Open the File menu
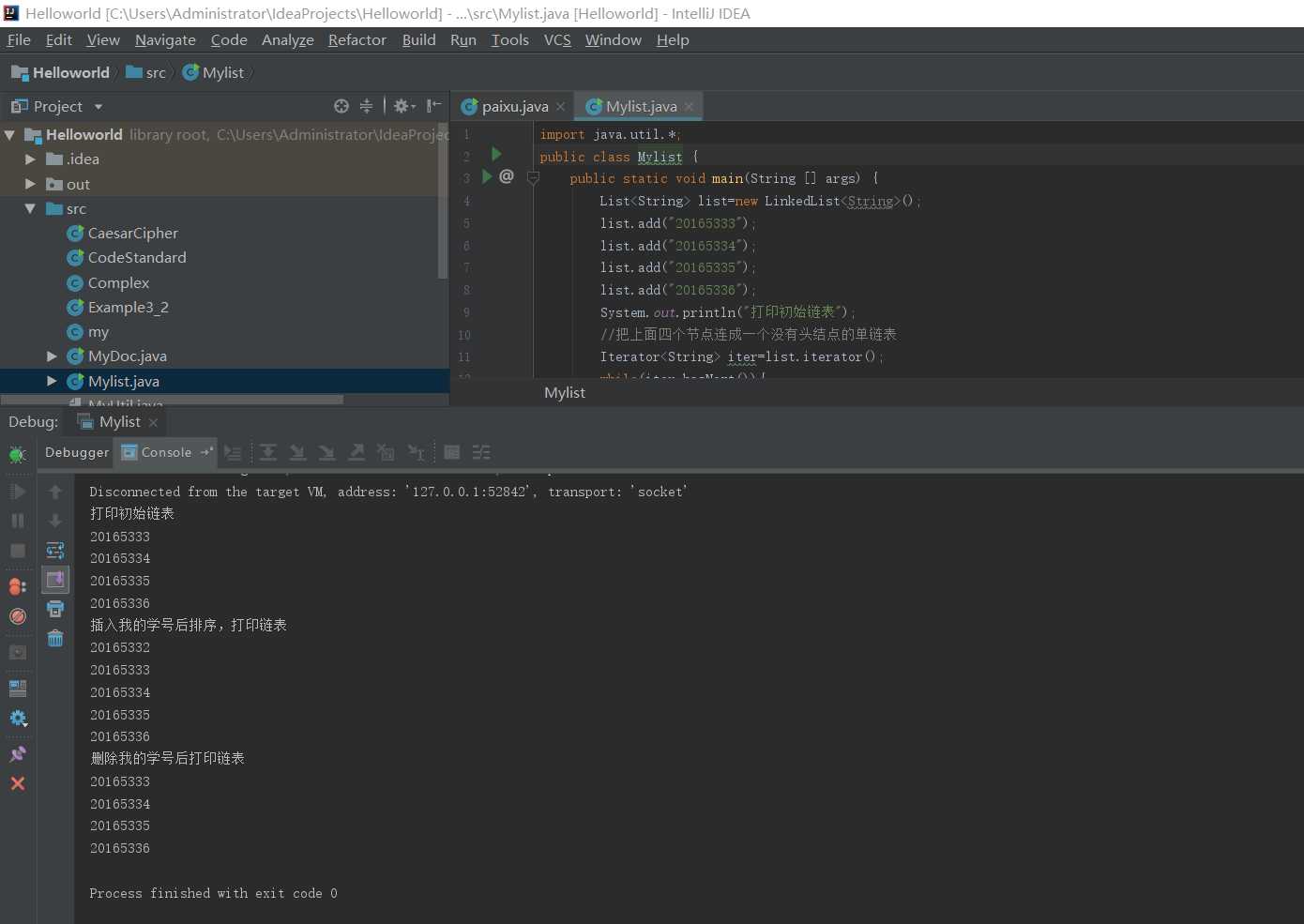 click(19, 39)
